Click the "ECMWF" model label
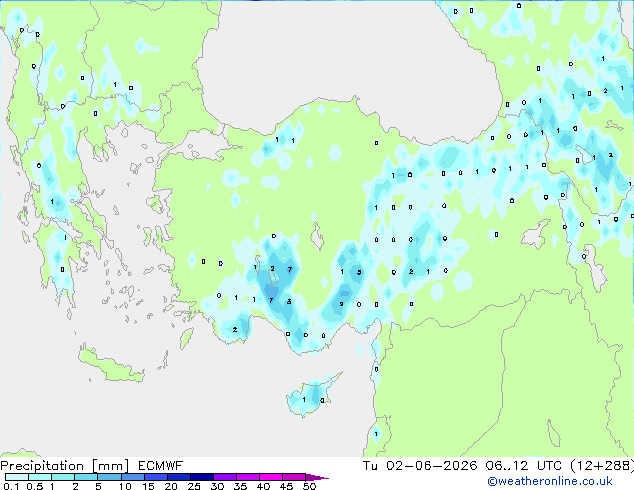The height and width of the screenshot is (490, 634). [160, 466]
